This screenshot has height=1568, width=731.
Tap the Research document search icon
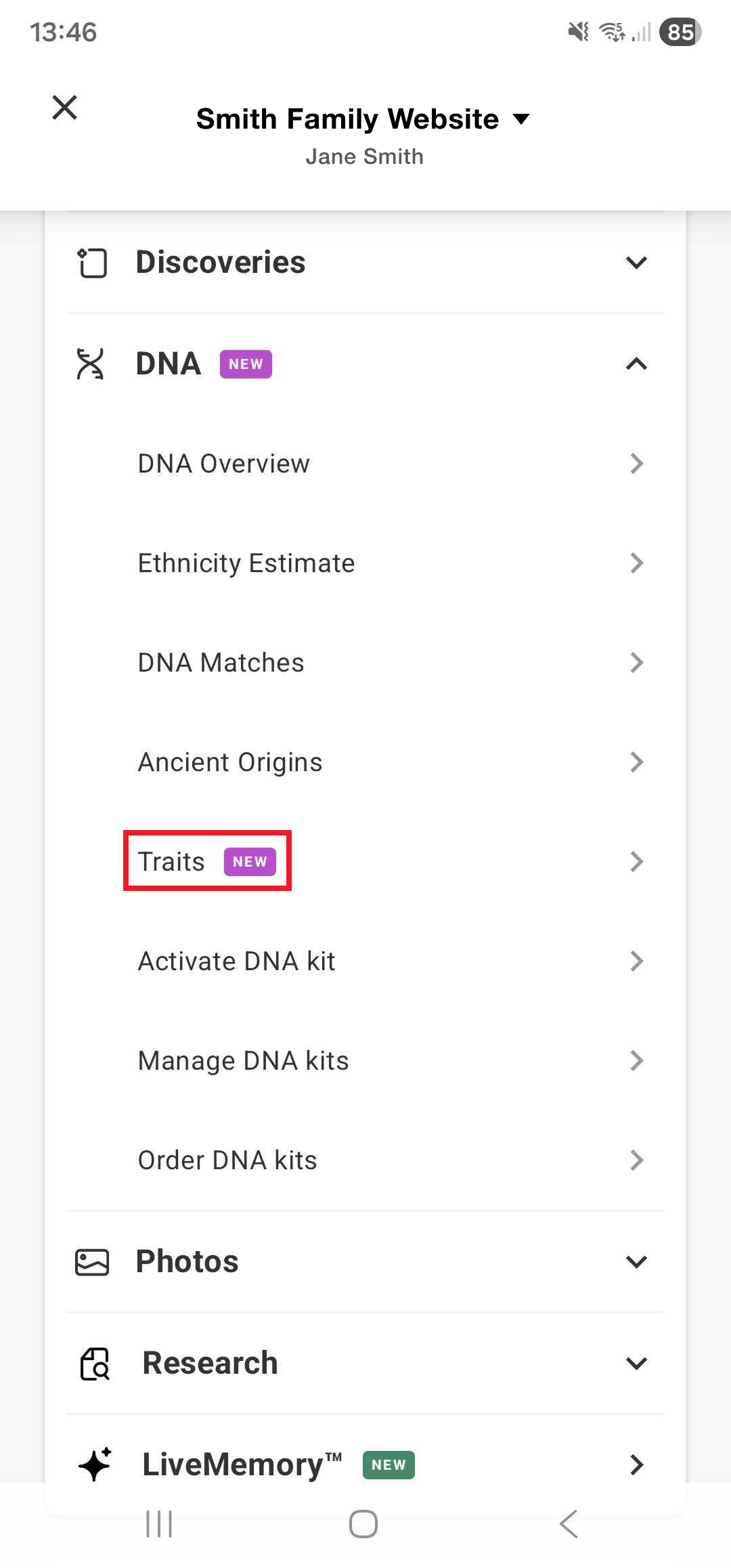tap(95, 1364)
